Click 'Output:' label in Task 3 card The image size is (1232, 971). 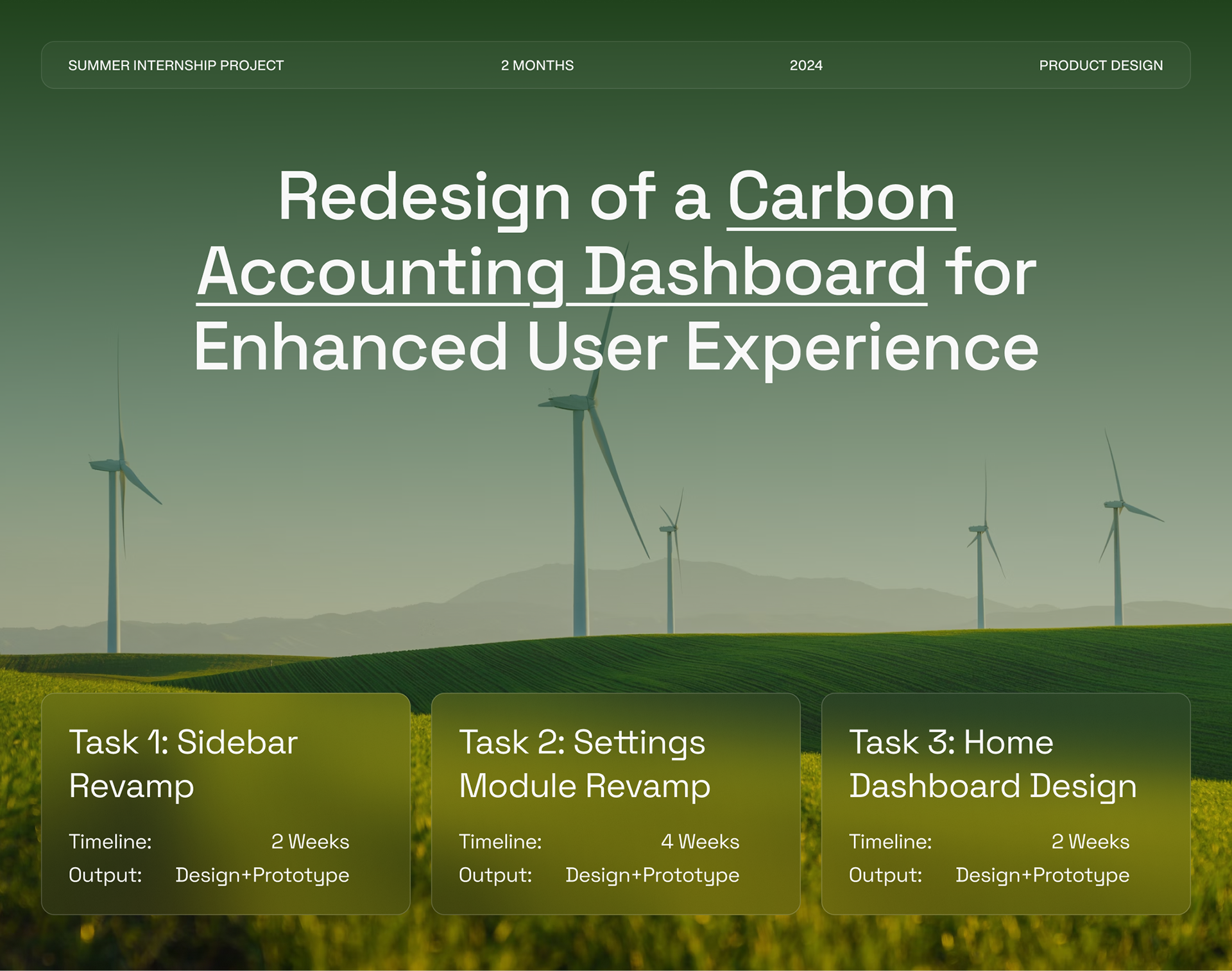(886, 875)
